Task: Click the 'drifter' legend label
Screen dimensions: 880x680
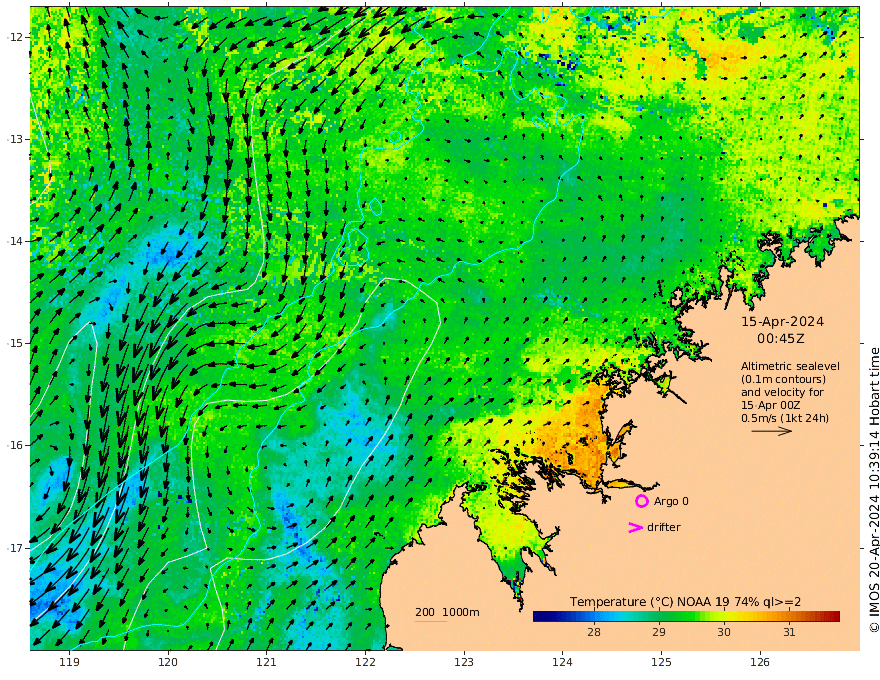Action: 663,527
